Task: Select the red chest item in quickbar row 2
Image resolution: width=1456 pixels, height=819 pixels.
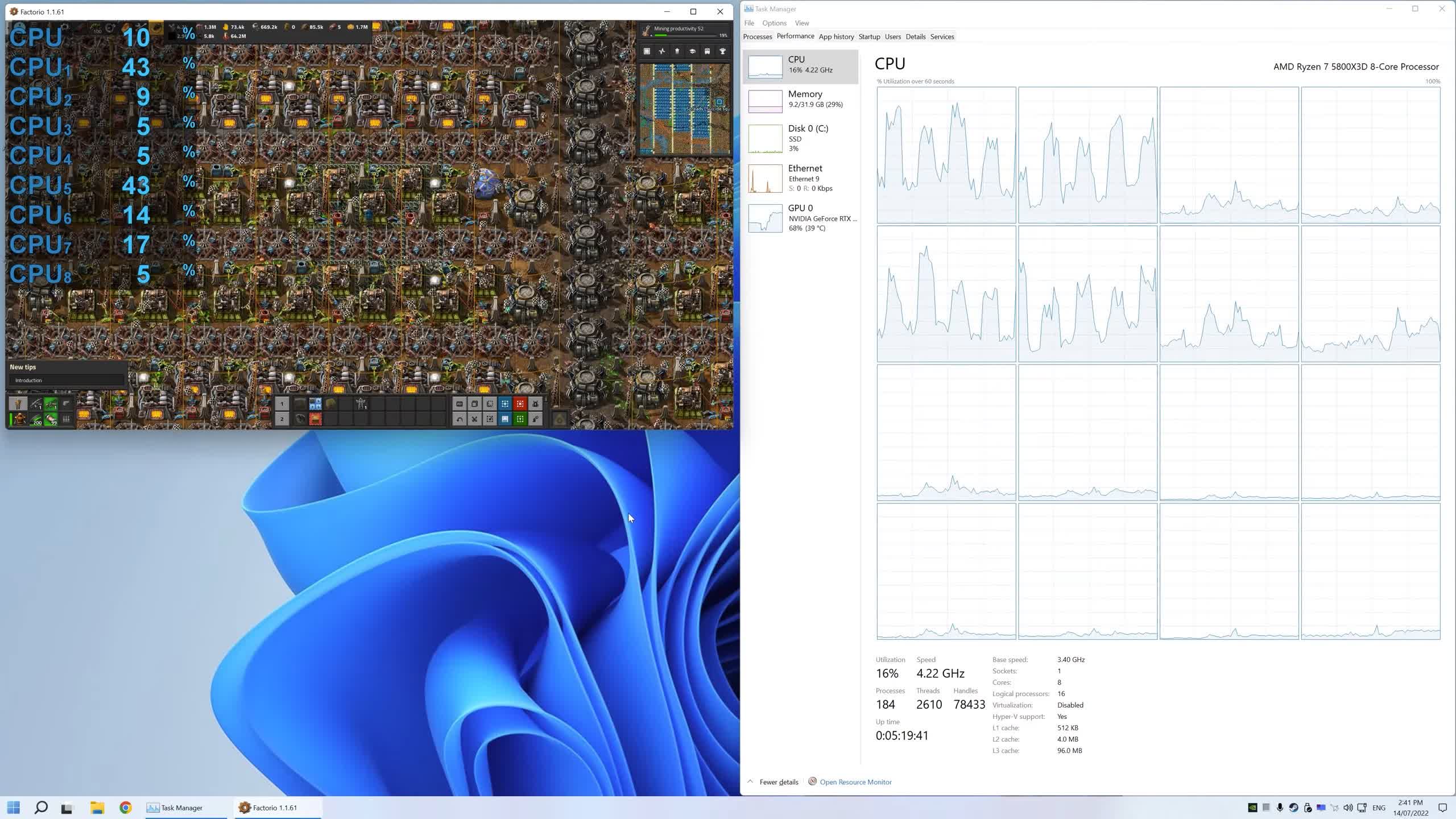Action: click(315, 419)
